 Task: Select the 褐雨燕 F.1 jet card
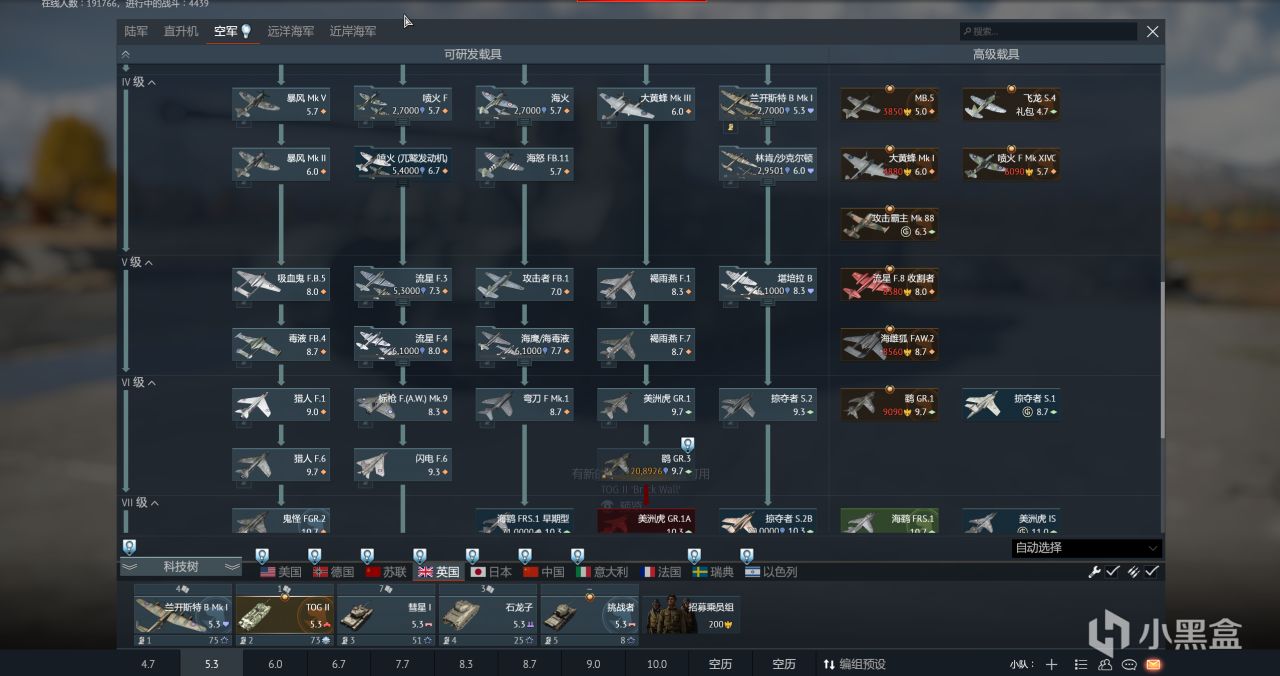(x=647, y=284)
